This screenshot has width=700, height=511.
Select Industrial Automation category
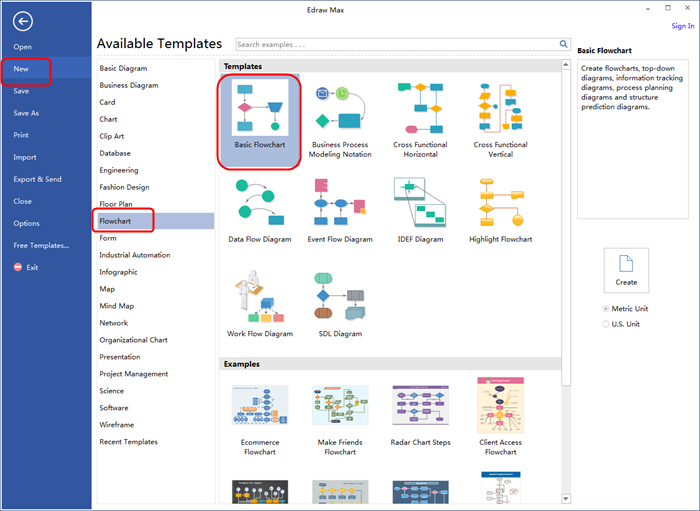[134, 255]
